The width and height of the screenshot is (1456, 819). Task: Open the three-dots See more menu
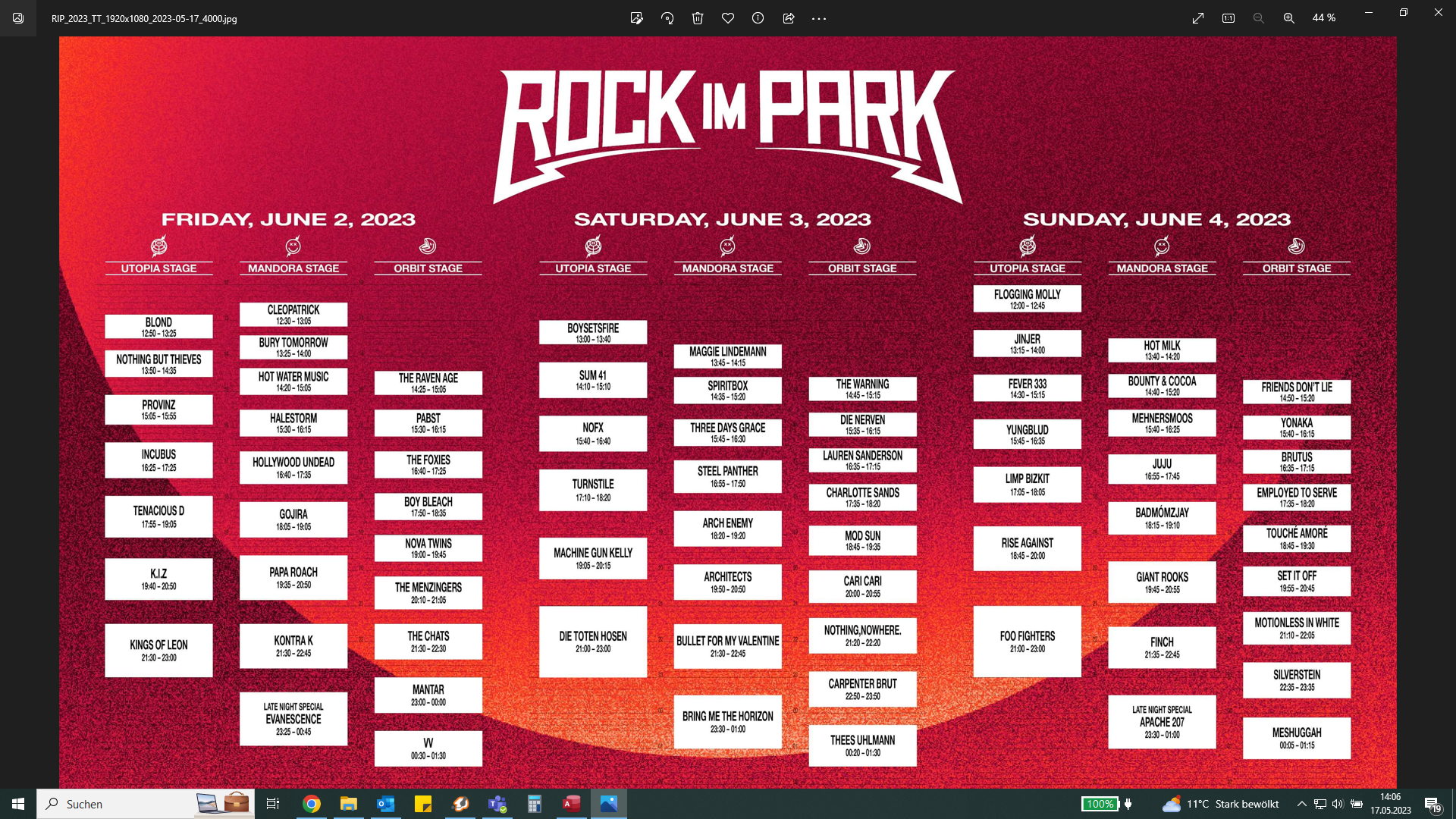click(819, 18)
